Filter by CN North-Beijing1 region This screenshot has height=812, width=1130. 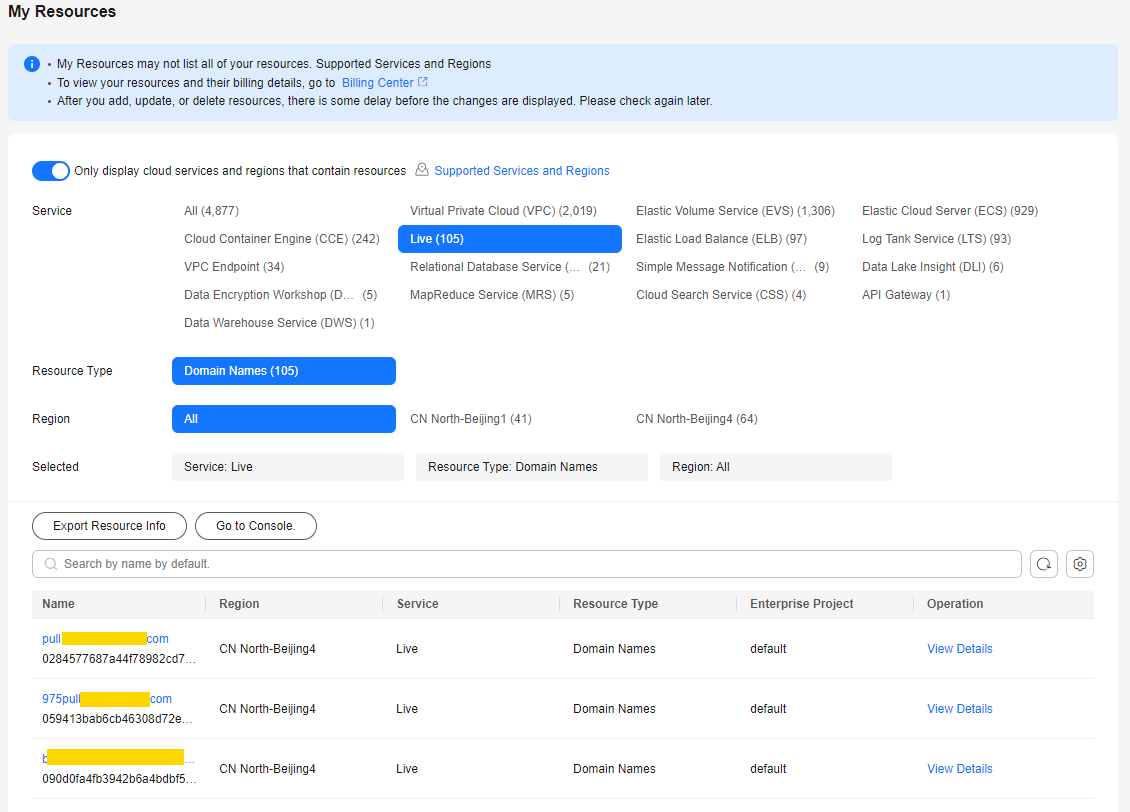470,419
